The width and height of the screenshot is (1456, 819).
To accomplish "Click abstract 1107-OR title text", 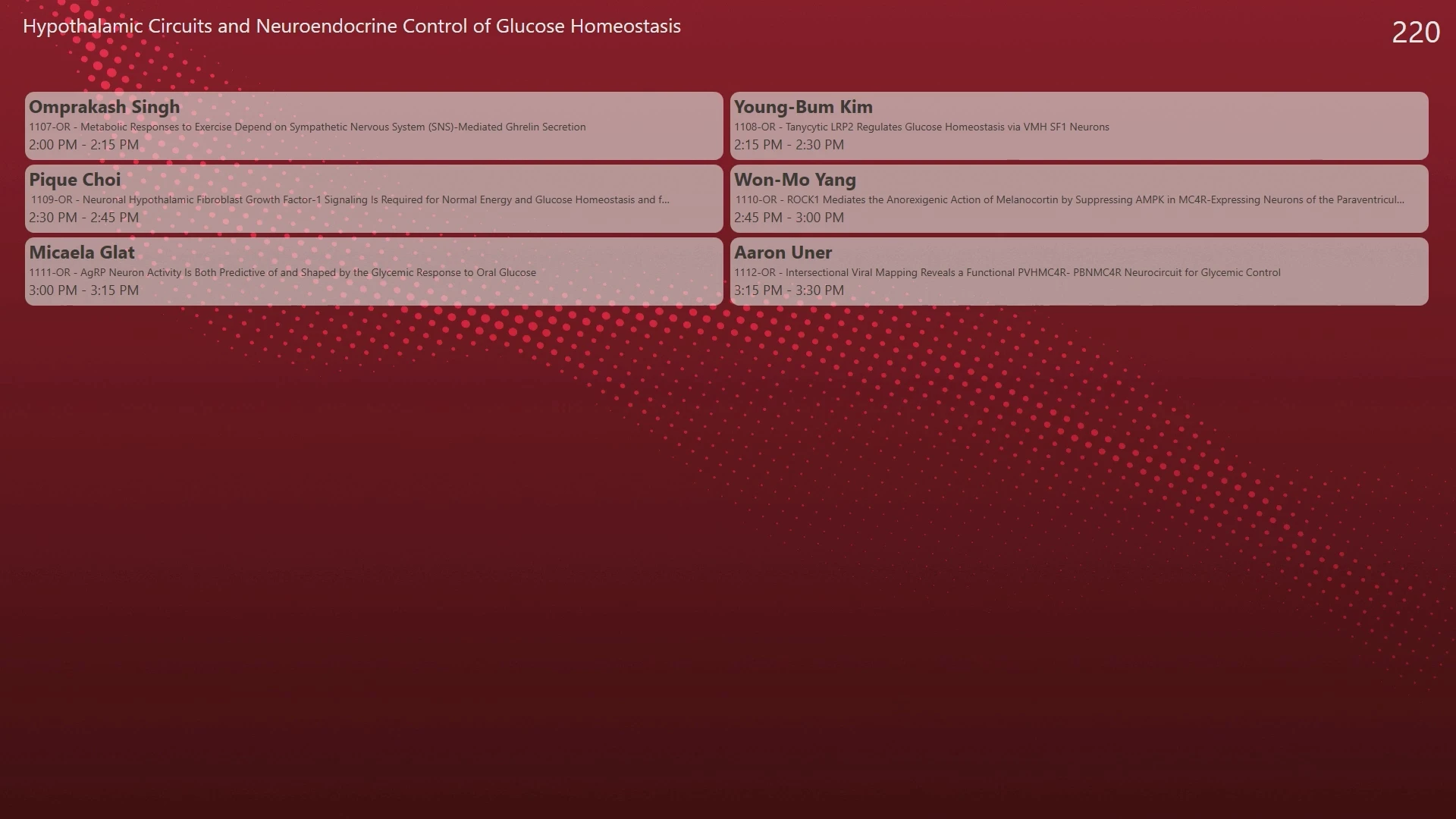I will tap(307, 127).
